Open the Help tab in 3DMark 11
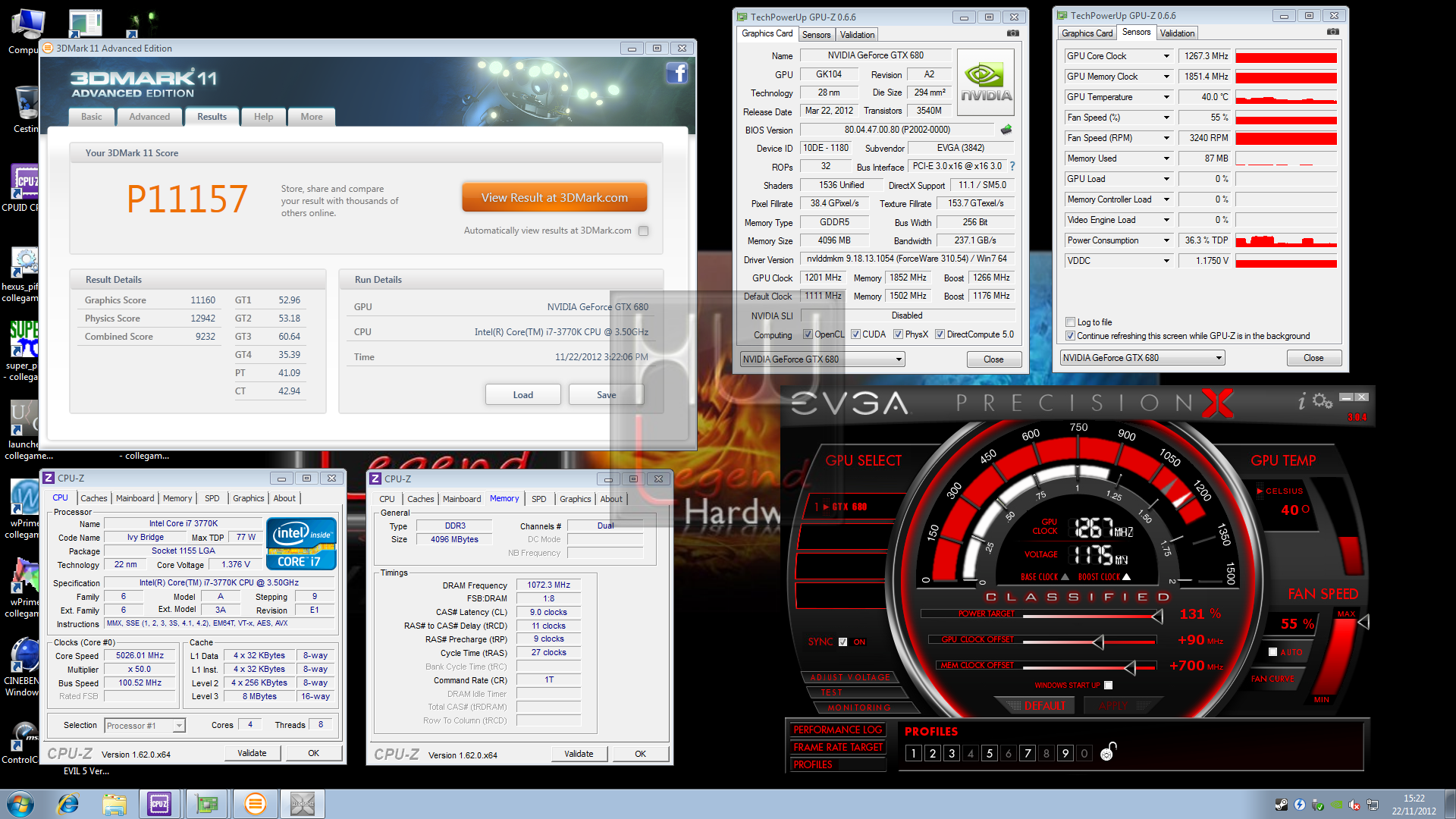The image size is (1456, 819). (264, 117)
